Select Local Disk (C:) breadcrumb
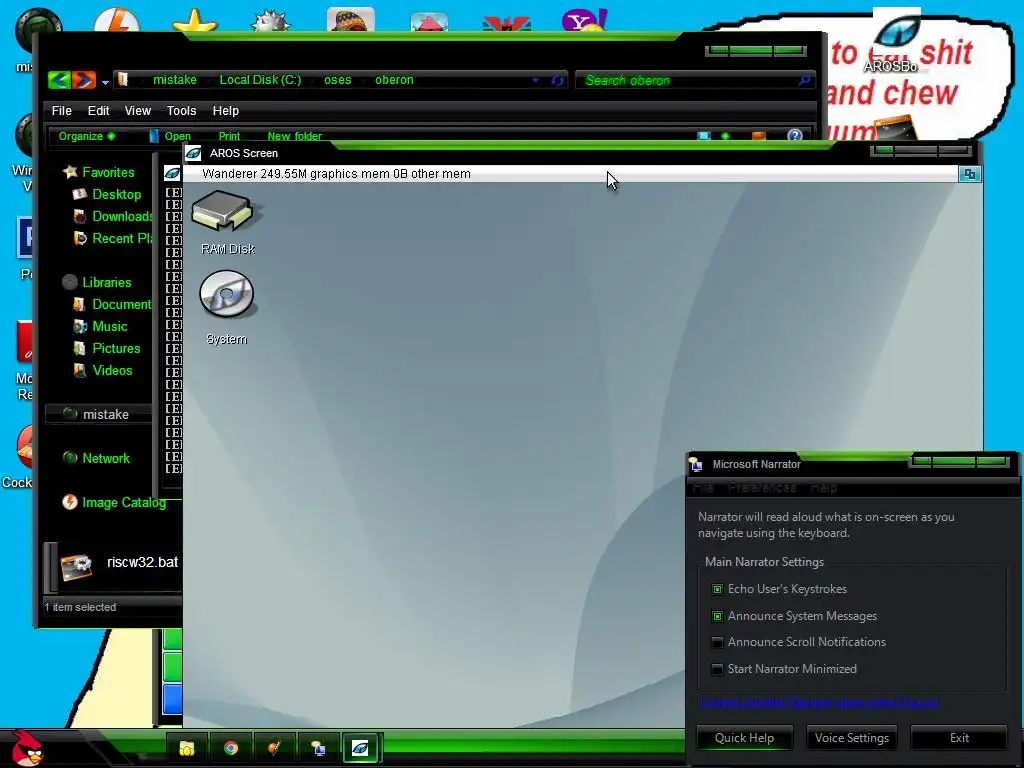This screenshot has width=1024, height=768. 261,80
